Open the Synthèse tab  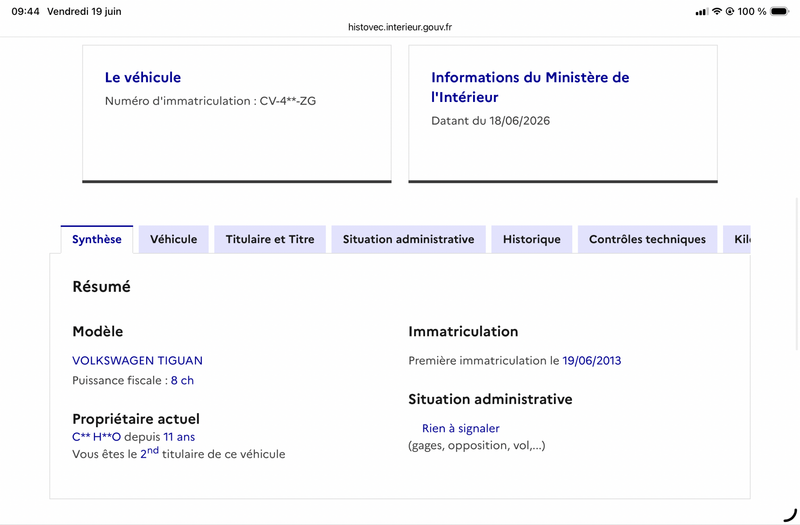pyautogui.click(x=96, y=239)
